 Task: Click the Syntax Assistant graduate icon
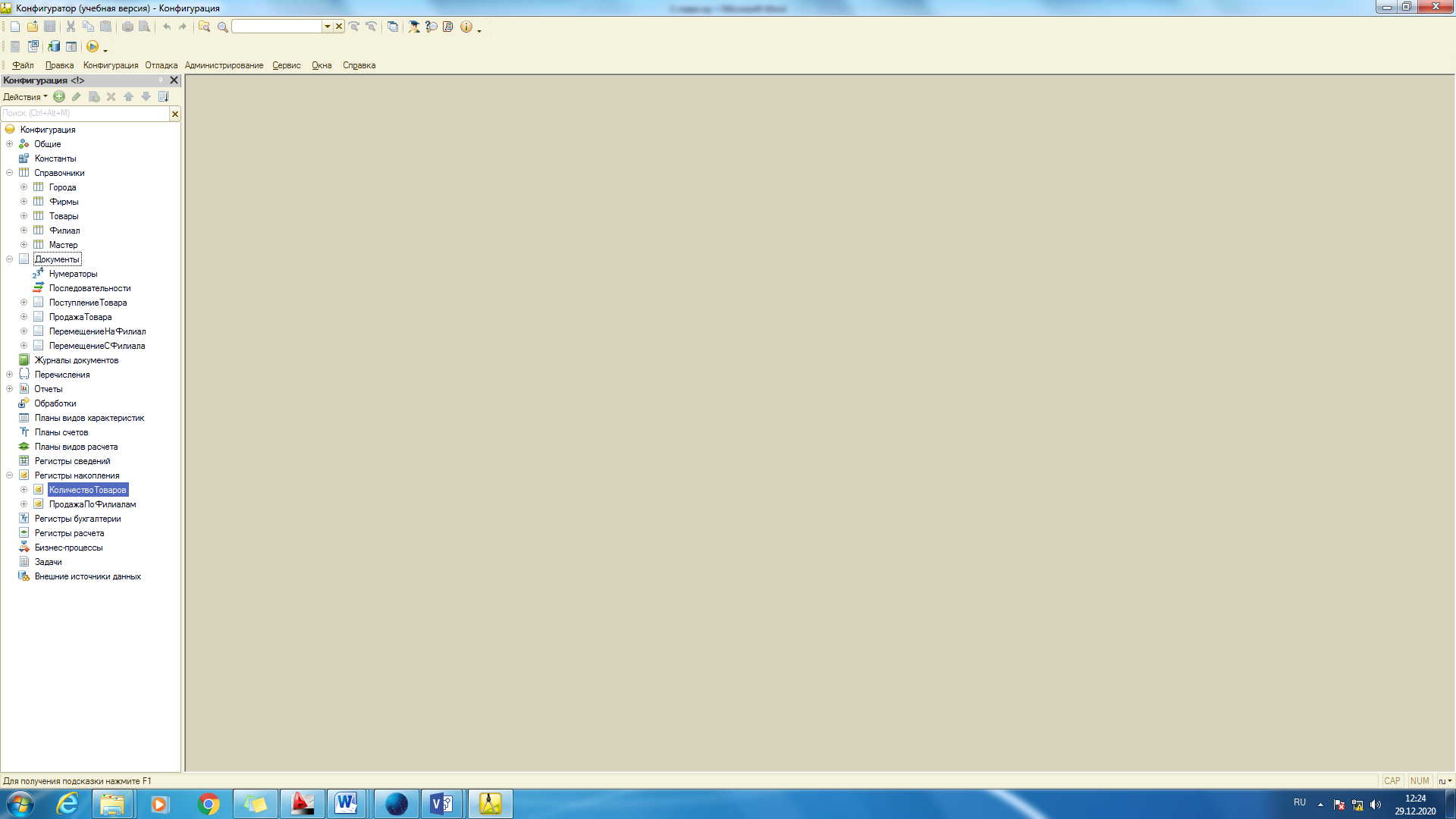click(x=414, y=27)
